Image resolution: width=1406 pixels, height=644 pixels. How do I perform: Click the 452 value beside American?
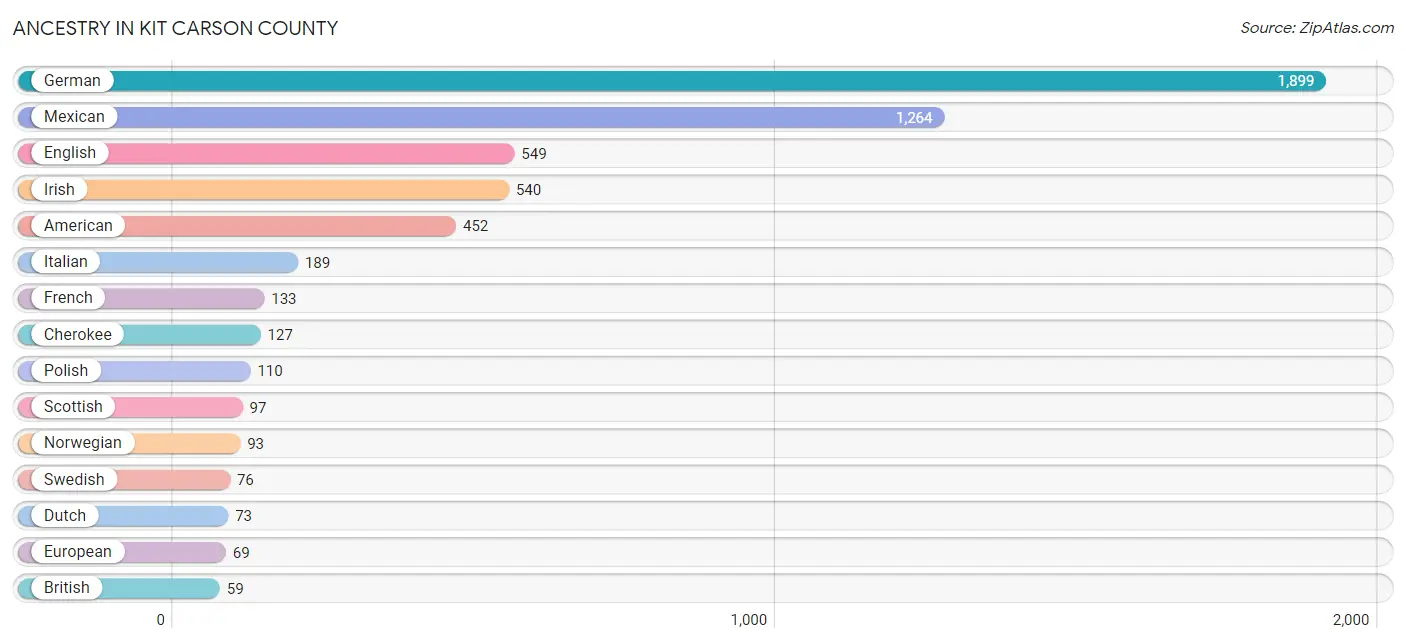coord(476,226)
